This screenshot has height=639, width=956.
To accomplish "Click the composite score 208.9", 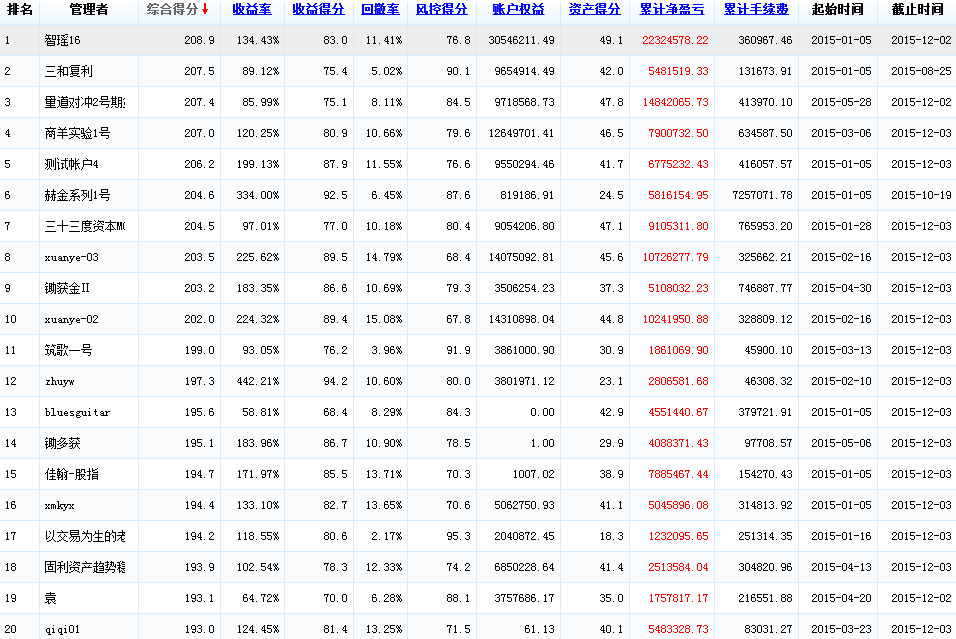I will click(199, 40).
